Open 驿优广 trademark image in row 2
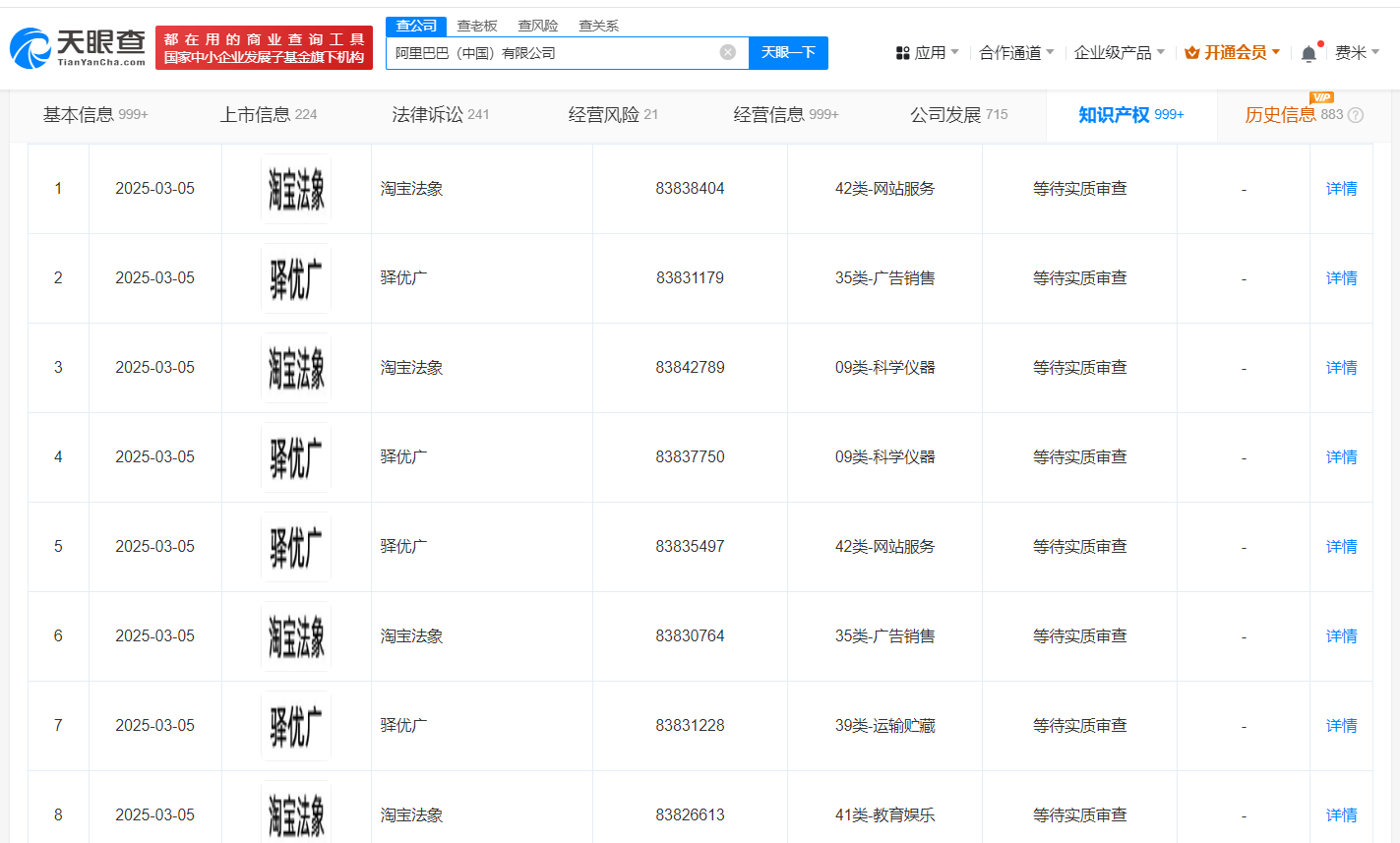This screenshot has width=1400, height=843. point(296,278)
